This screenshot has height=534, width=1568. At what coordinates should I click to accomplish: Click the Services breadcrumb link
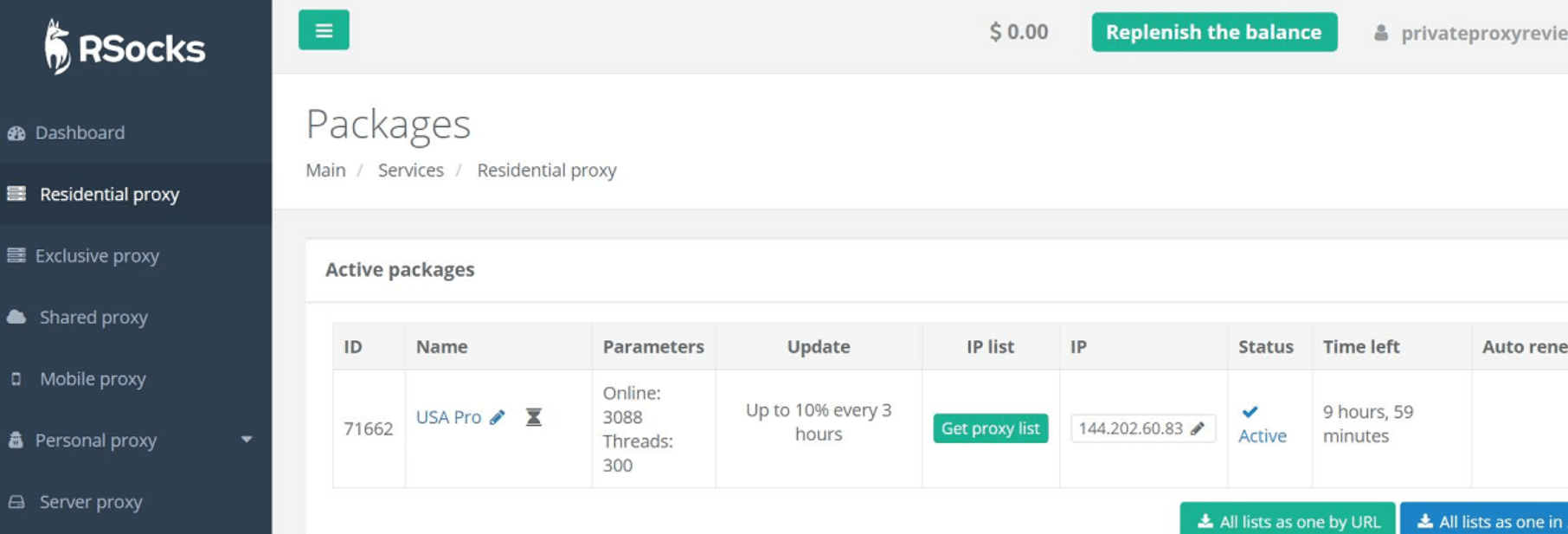(x=411, y=170)
